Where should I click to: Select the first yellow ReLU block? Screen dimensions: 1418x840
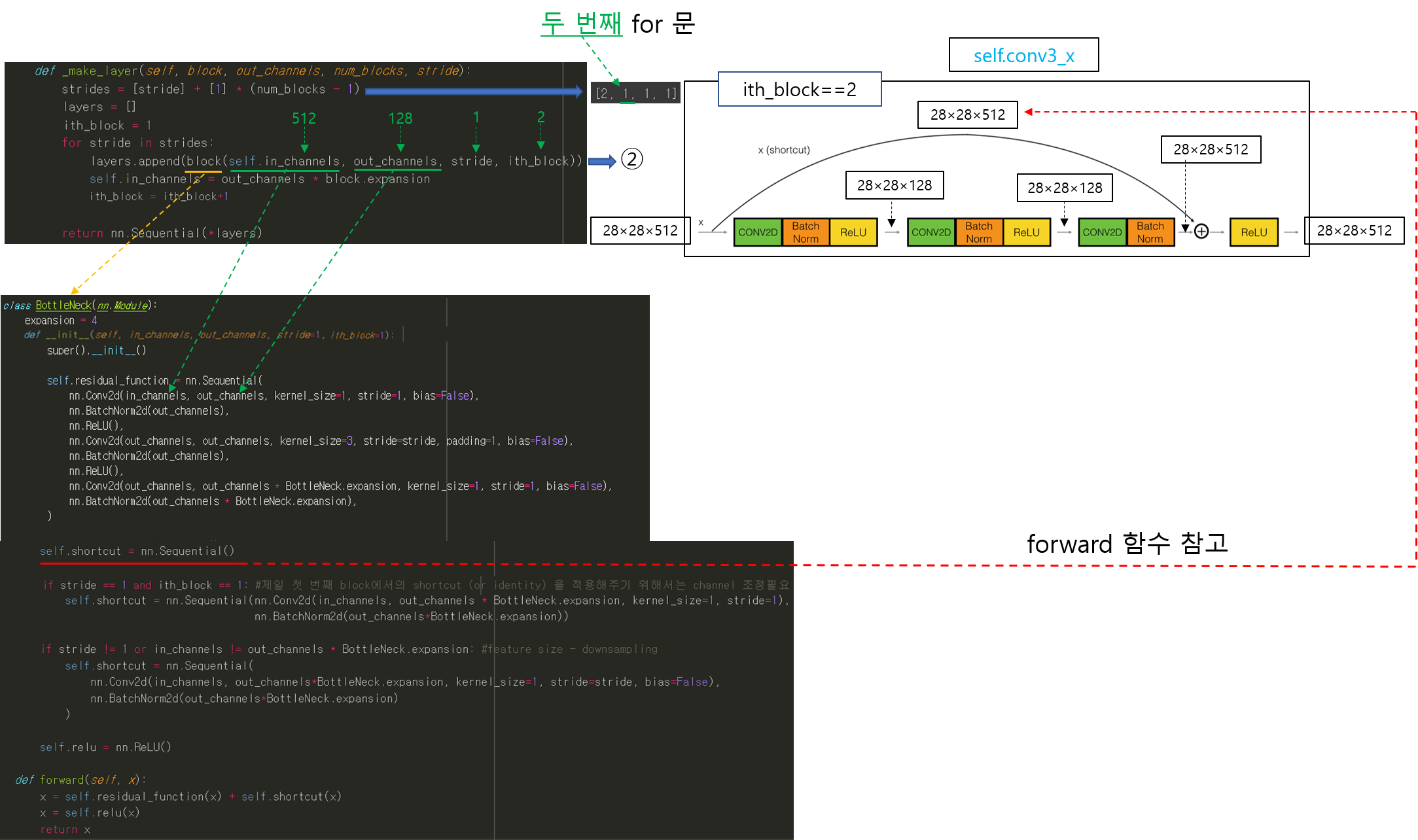coord(853,232)
